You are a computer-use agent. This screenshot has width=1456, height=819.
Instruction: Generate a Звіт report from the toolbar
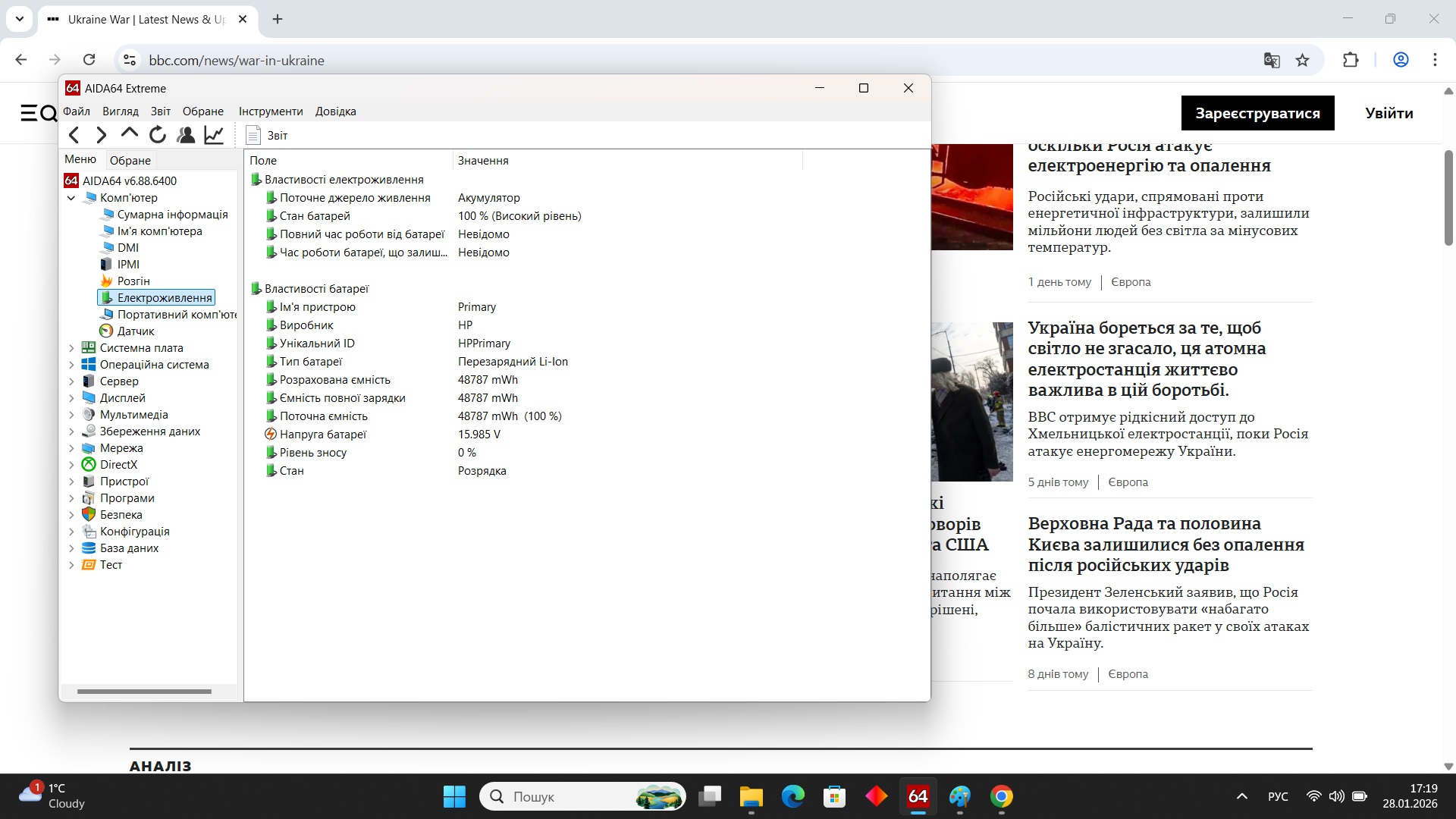pyautogui.click(x=266, y=135)
